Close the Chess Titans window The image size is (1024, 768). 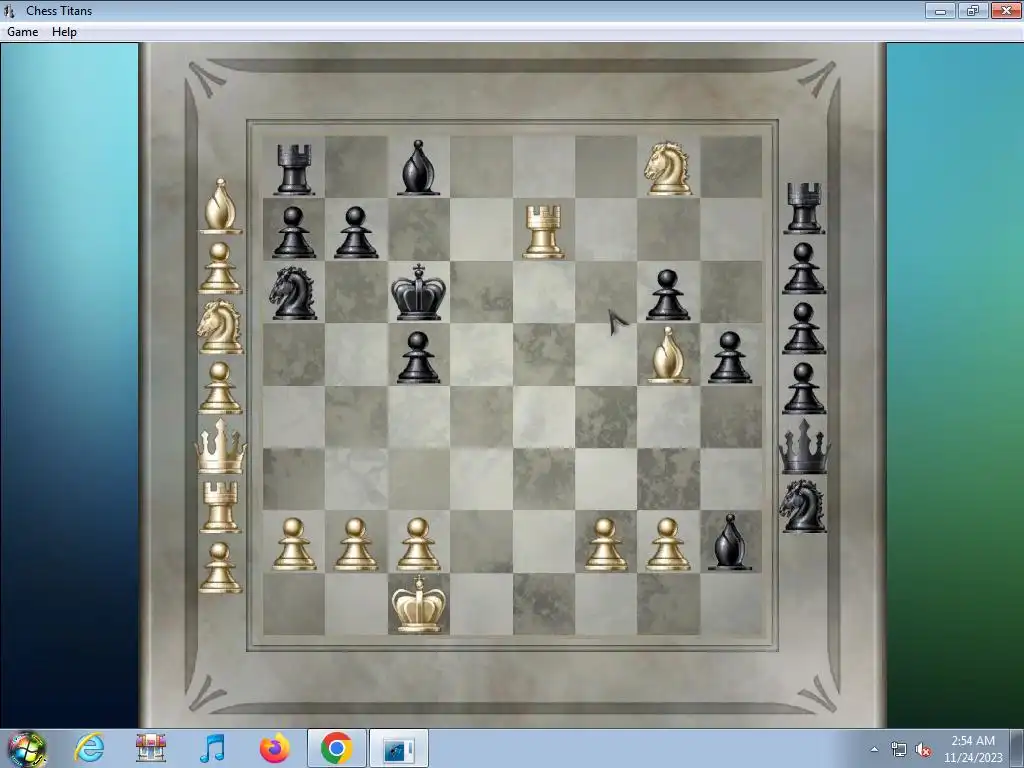point(1006,10)
